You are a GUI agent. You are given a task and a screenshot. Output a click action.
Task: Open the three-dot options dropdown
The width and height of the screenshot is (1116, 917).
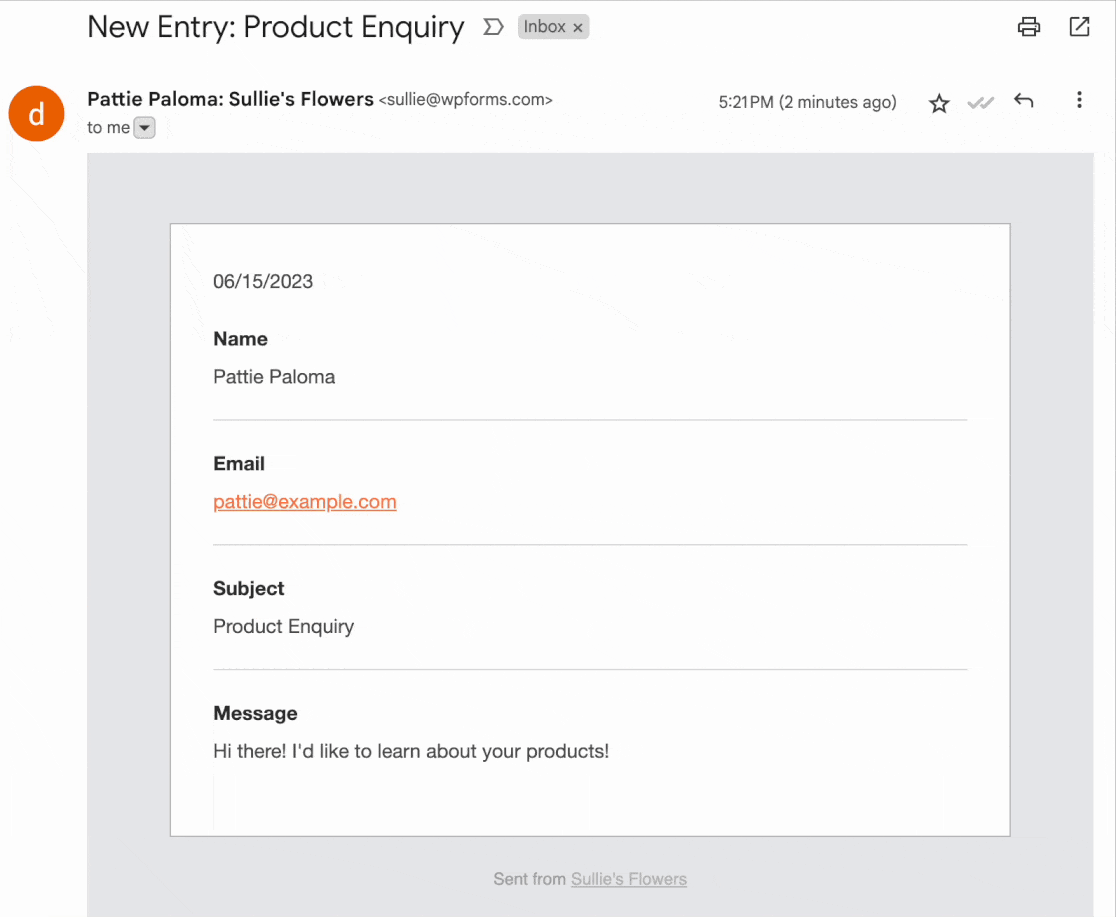1079,101
